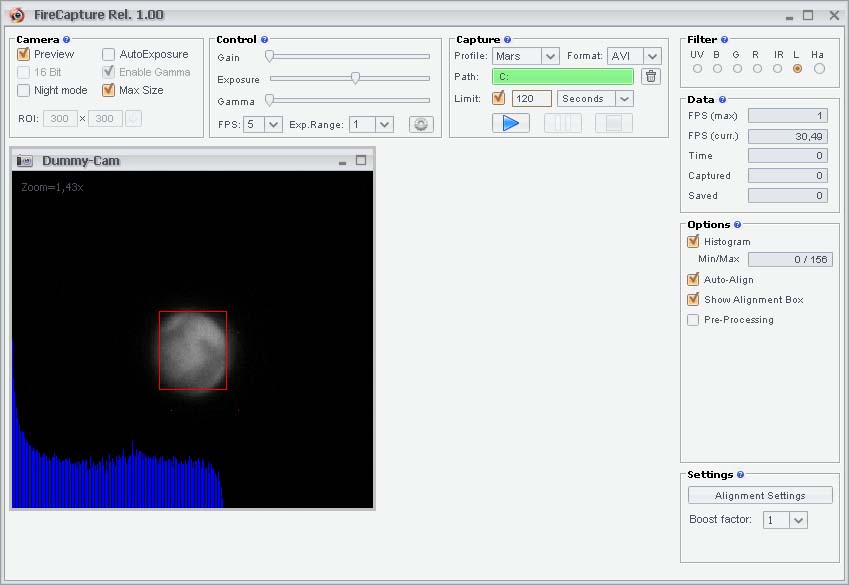
Task: Open the Exp.Range dropdown
Action: click(384, 125)
